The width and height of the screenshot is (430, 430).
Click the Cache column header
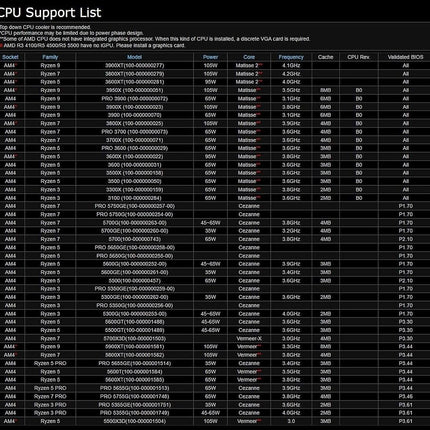(325, 57)
